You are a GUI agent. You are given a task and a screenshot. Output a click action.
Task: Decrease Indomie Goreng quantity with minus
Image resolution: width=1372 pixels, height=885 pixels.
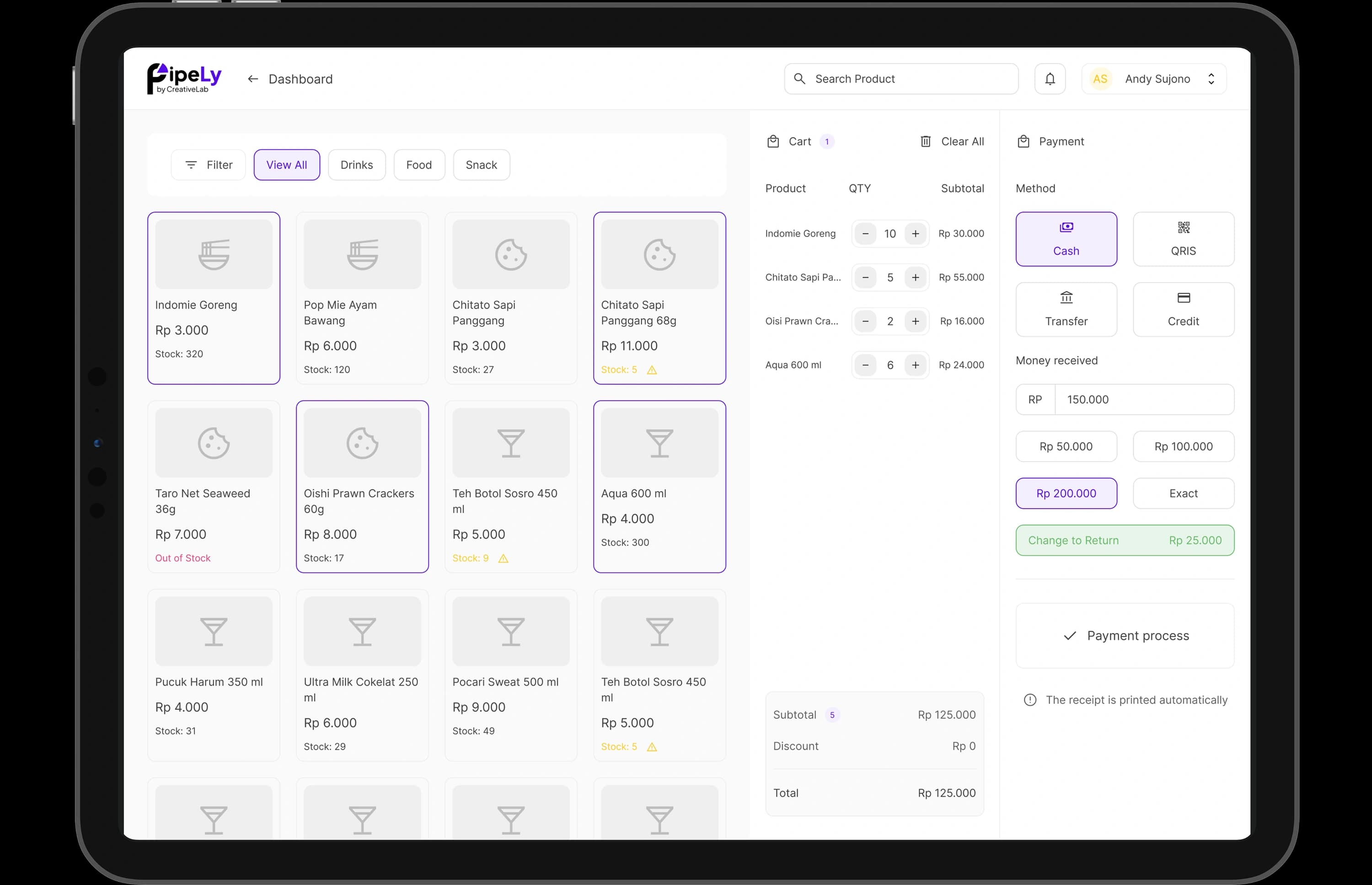tap(865, 234)
